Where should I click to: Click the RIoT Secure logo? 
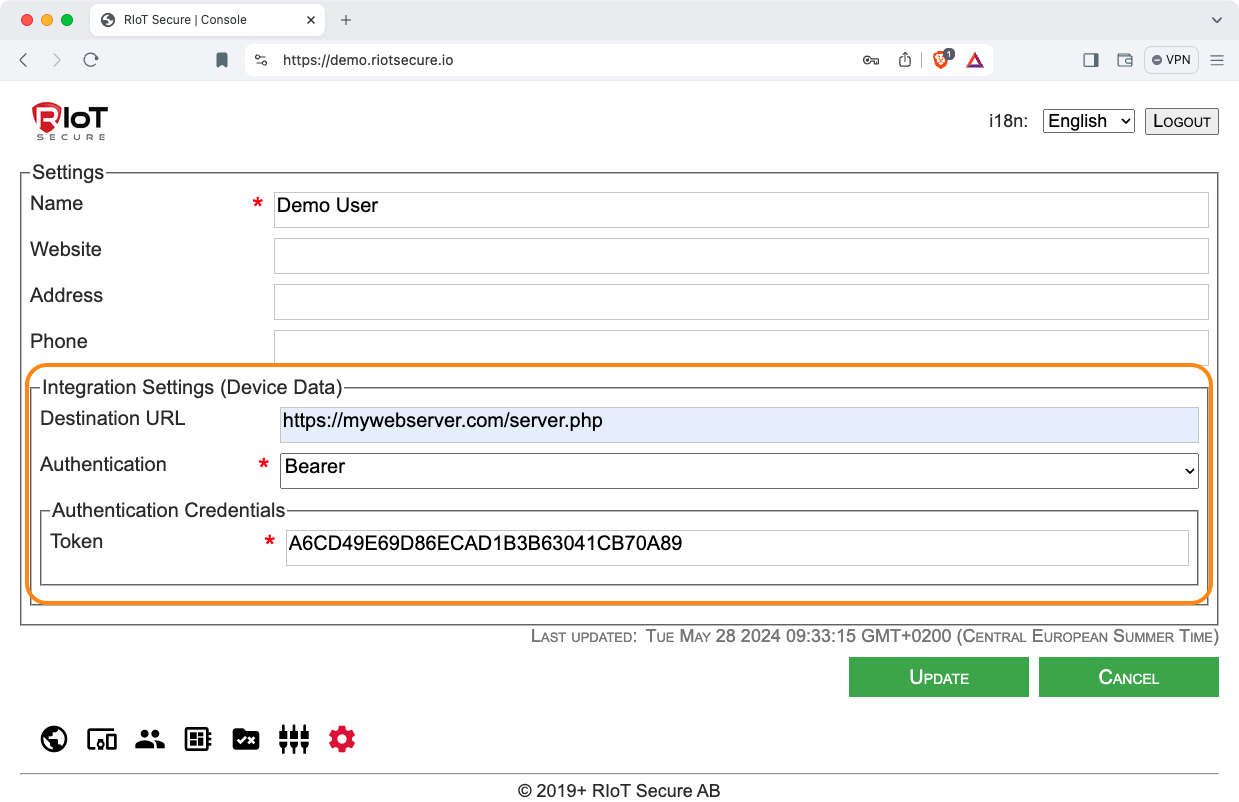(69, 121)
